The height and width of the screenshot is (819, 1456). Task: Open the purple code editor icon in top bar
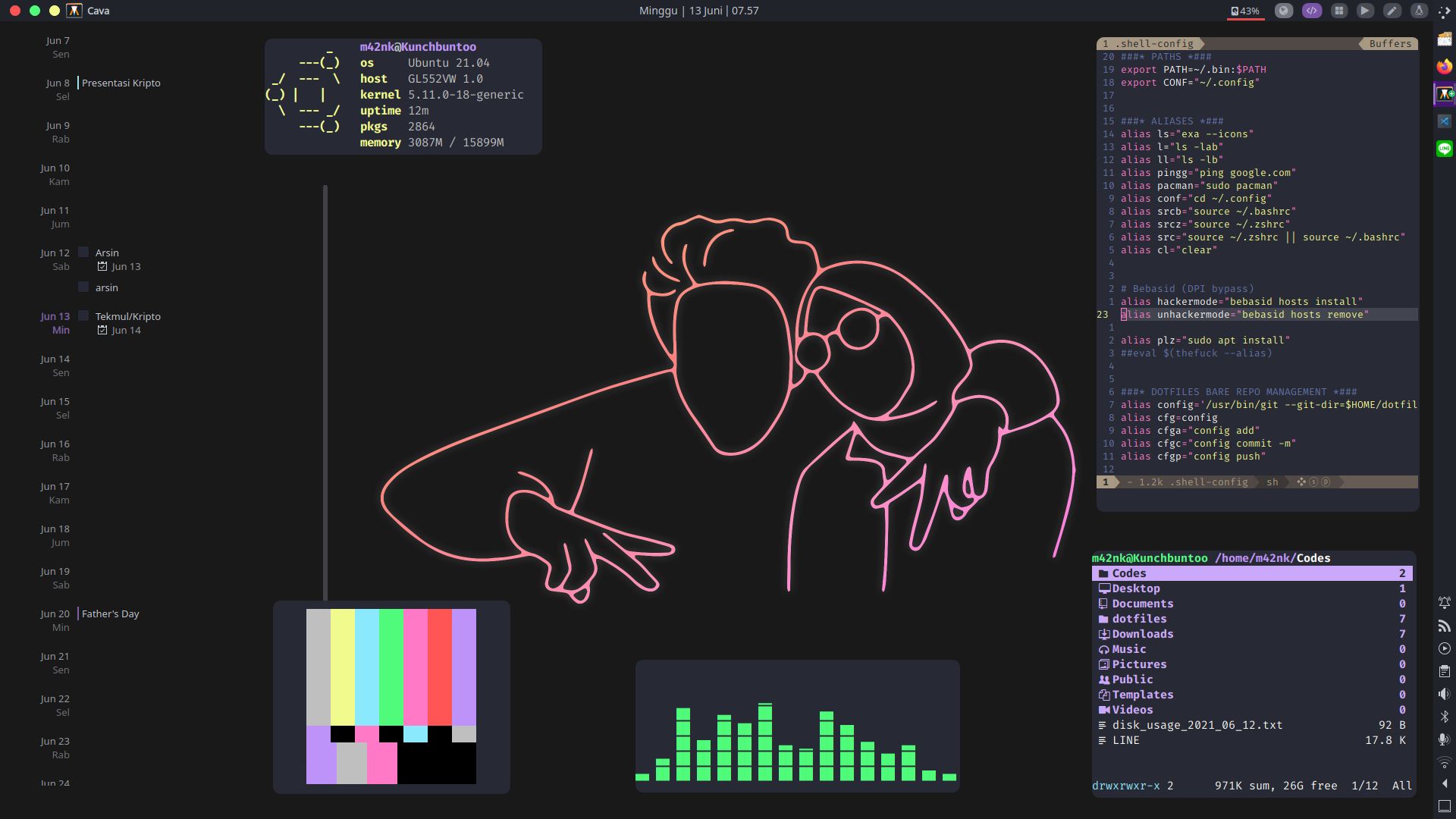tap(1312, 11)
